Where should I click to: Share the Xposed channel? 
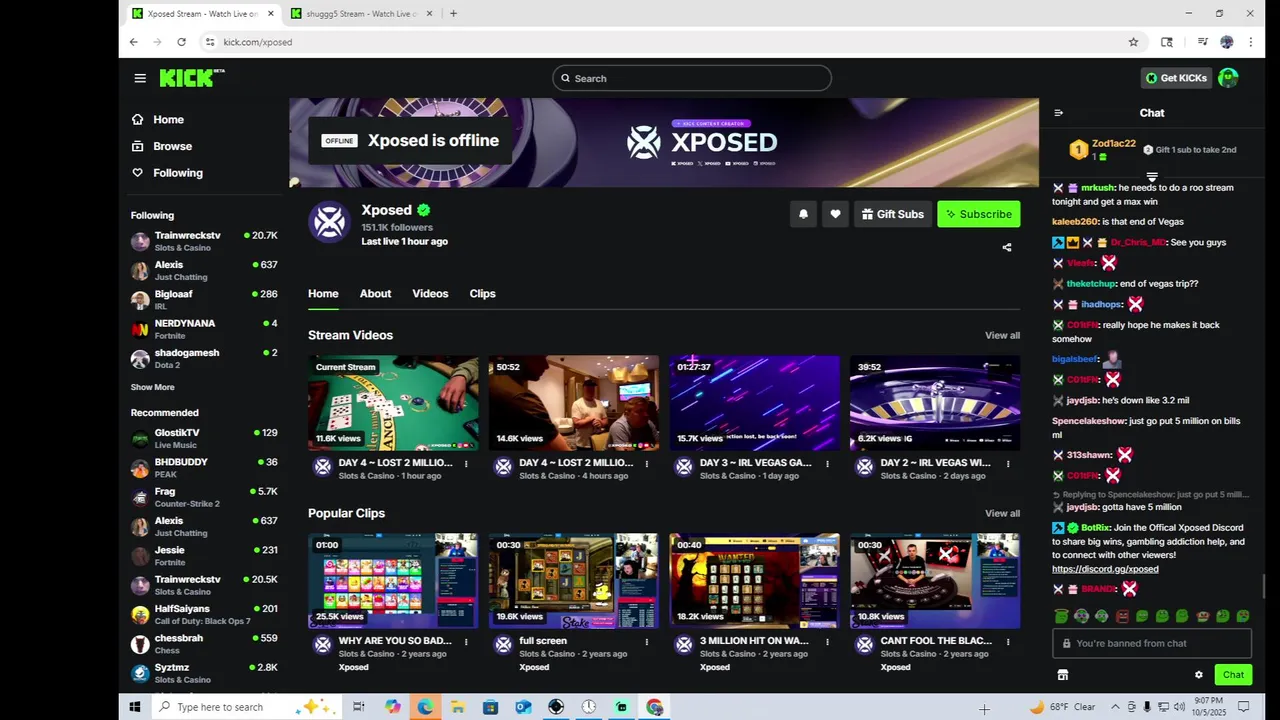click(x=1007, y=248)
